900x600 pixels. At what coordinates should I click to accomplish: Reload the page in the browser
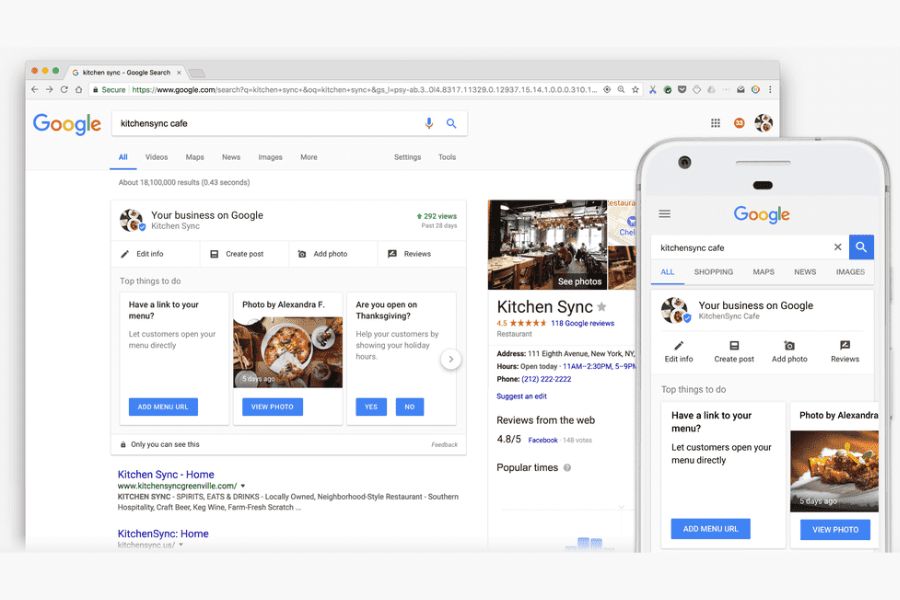[x=64, y=90]
